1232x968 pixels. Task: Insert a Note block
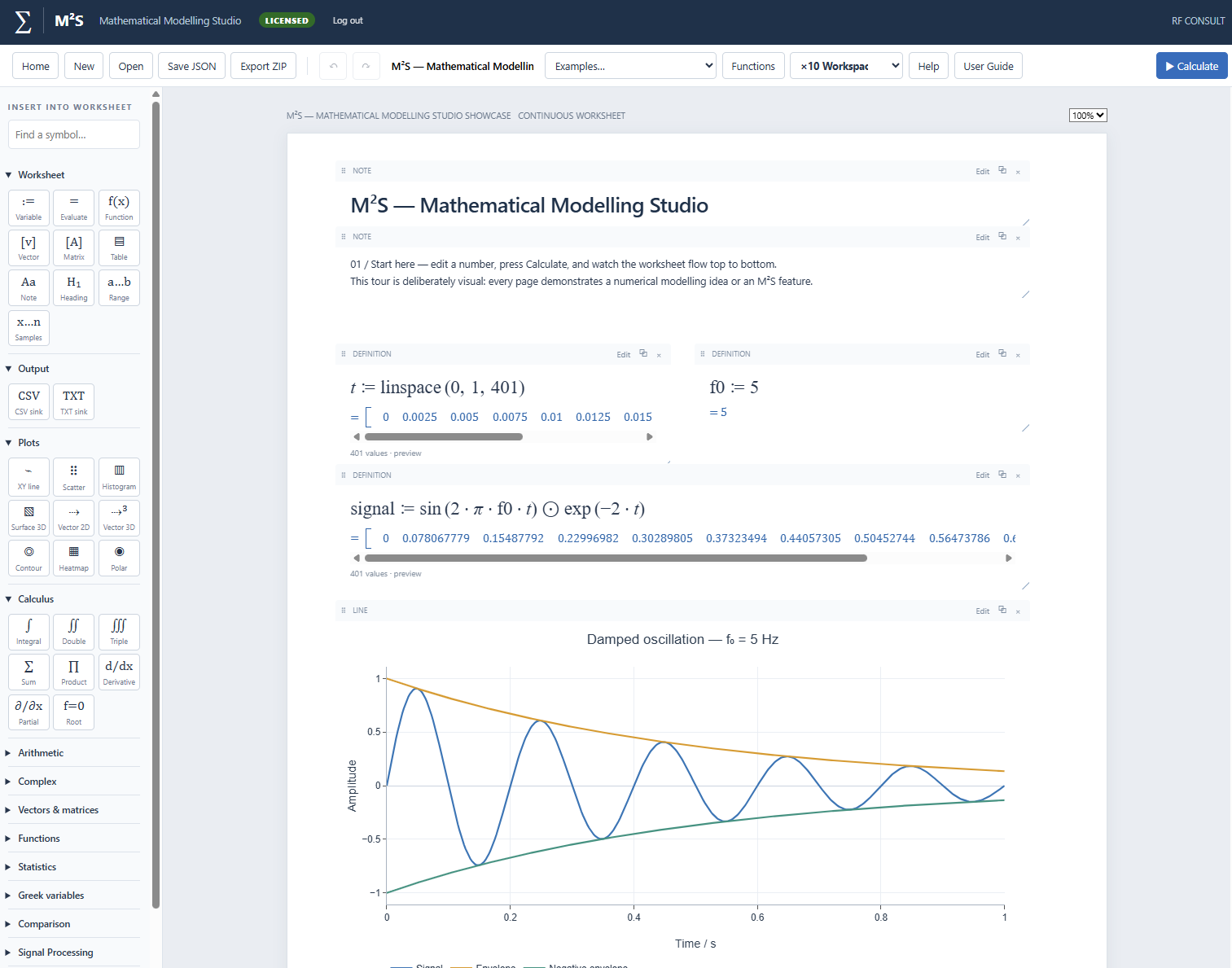pos(28,288)
